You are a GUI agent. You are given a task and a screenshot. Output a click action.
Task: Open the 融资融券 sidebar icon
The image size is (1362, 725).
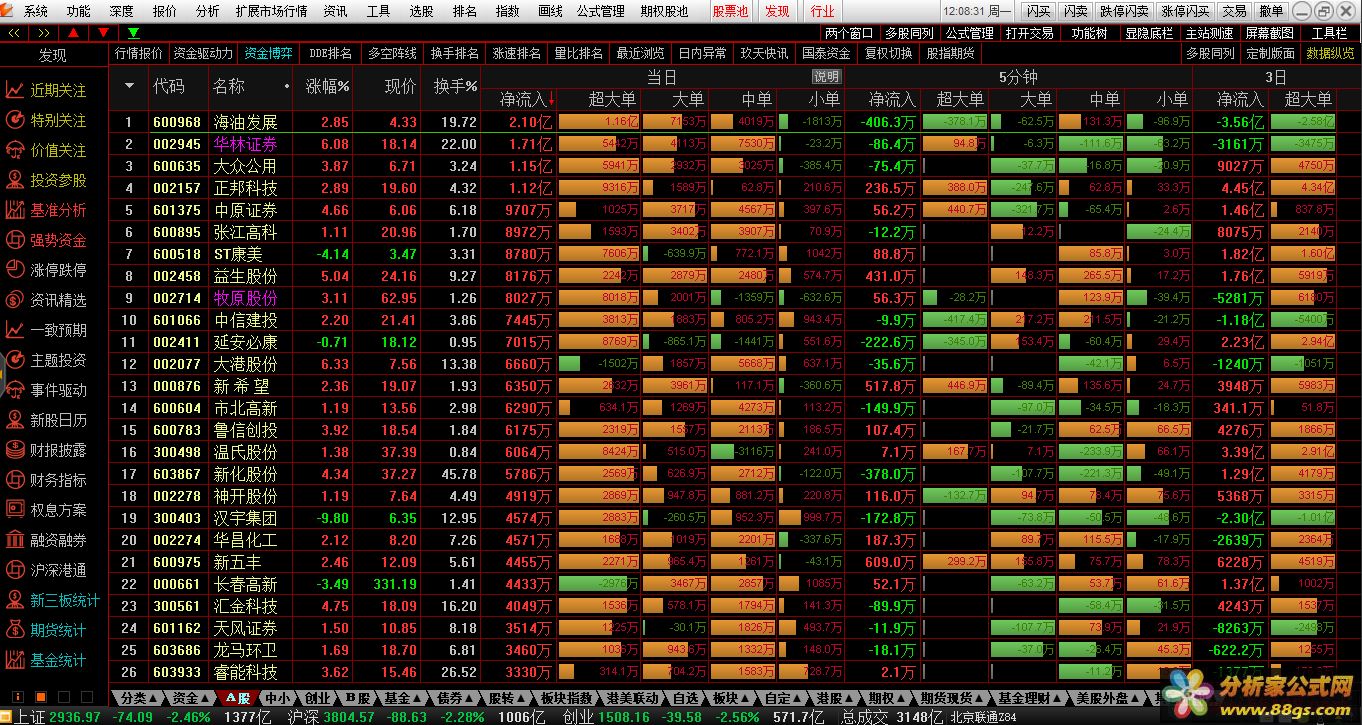pos(15,540)
